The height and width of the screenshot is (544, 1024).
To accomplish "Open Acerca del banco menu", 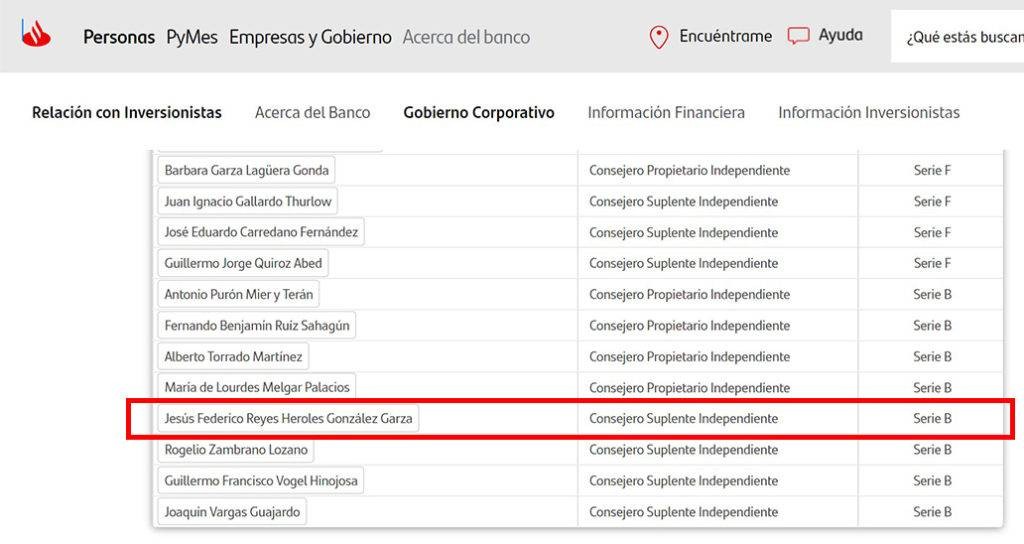I will (x=466, y=37).
